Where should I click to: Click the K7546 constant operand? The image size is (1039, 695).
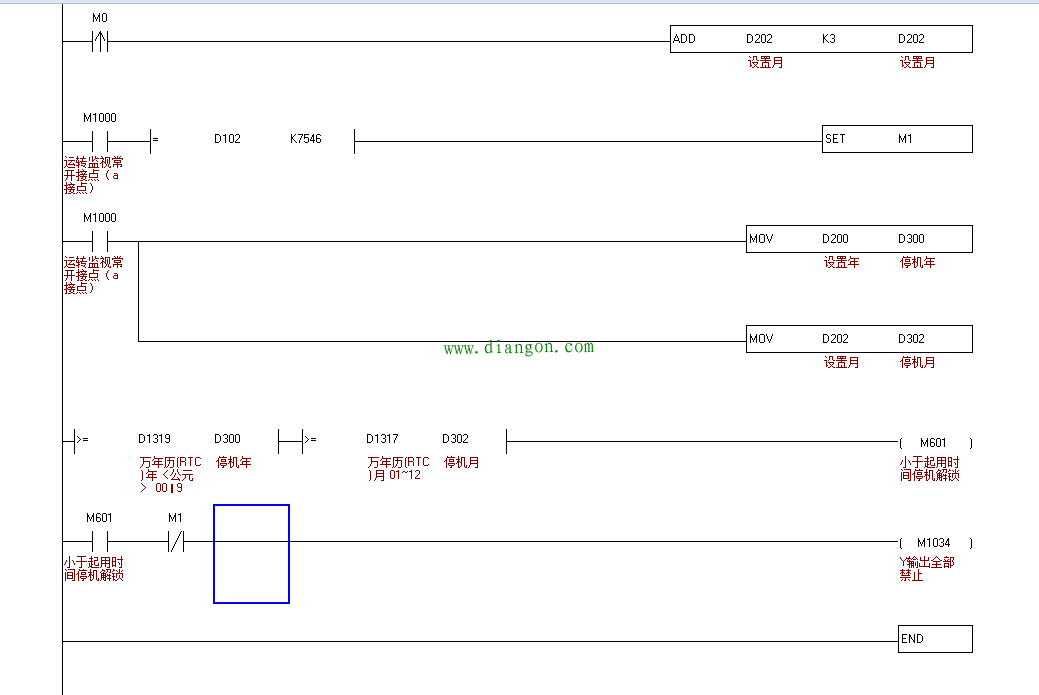coord(306,139)
